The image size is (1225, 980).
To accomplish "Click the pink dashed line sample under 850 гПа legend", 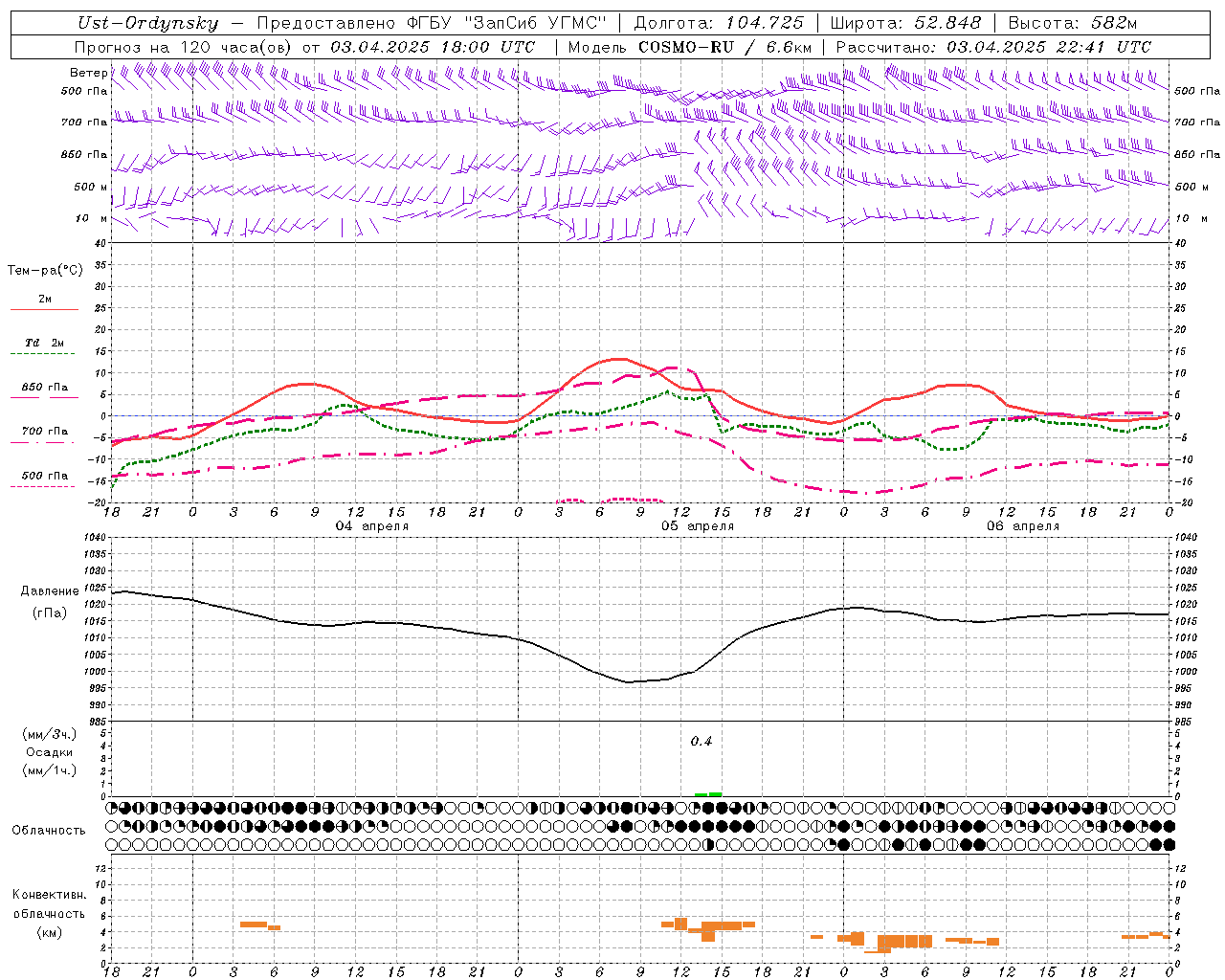I will tap(44, 398).
